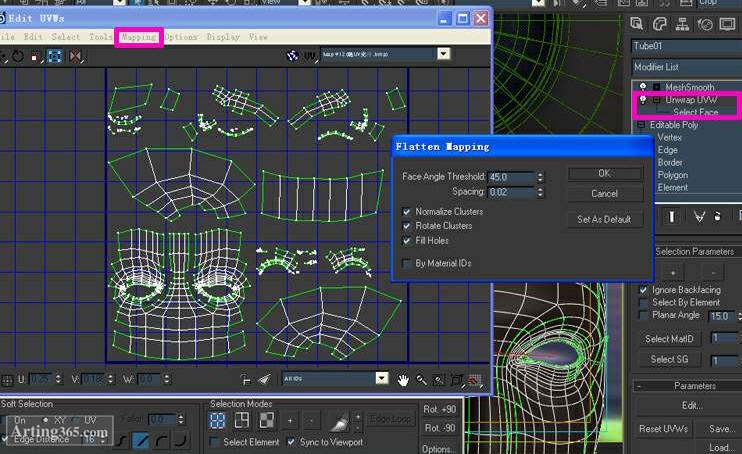Toggle absolute/offset mode icon beside U field
This screenshot has height=454, width=742.
coord(7,380)
